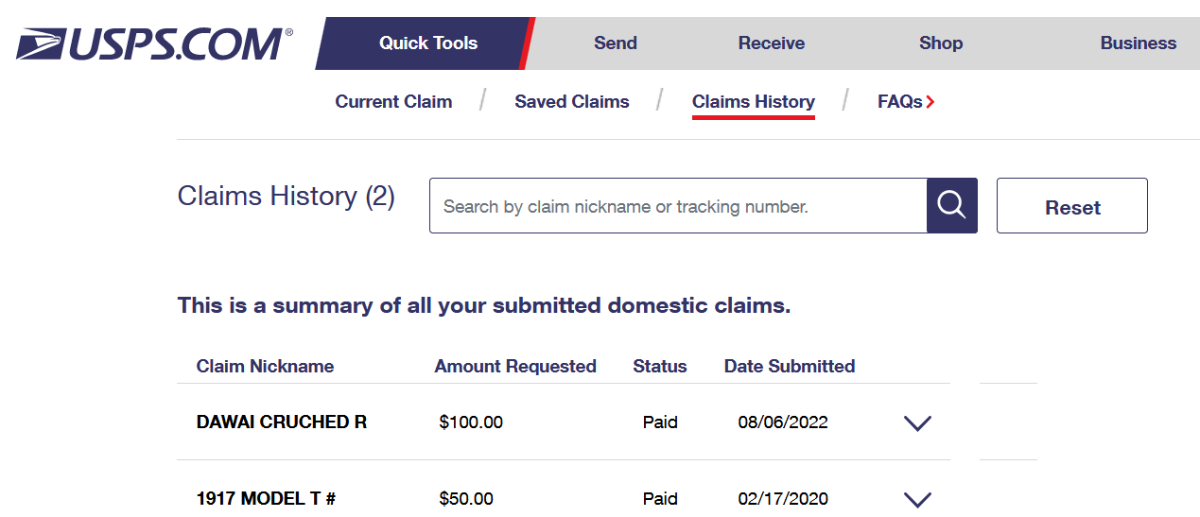The image size is (1200, 517).
Task: Open the DAWAI CRUCHED R claim row
Action: [282, 422]
